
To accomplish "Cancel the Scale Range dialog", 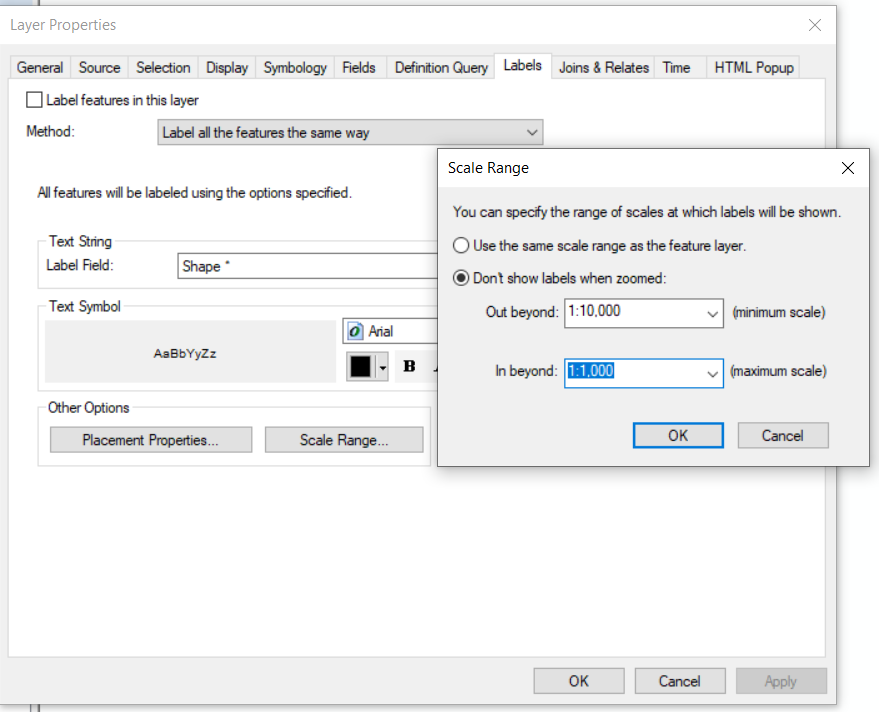I will coord(783,435).
